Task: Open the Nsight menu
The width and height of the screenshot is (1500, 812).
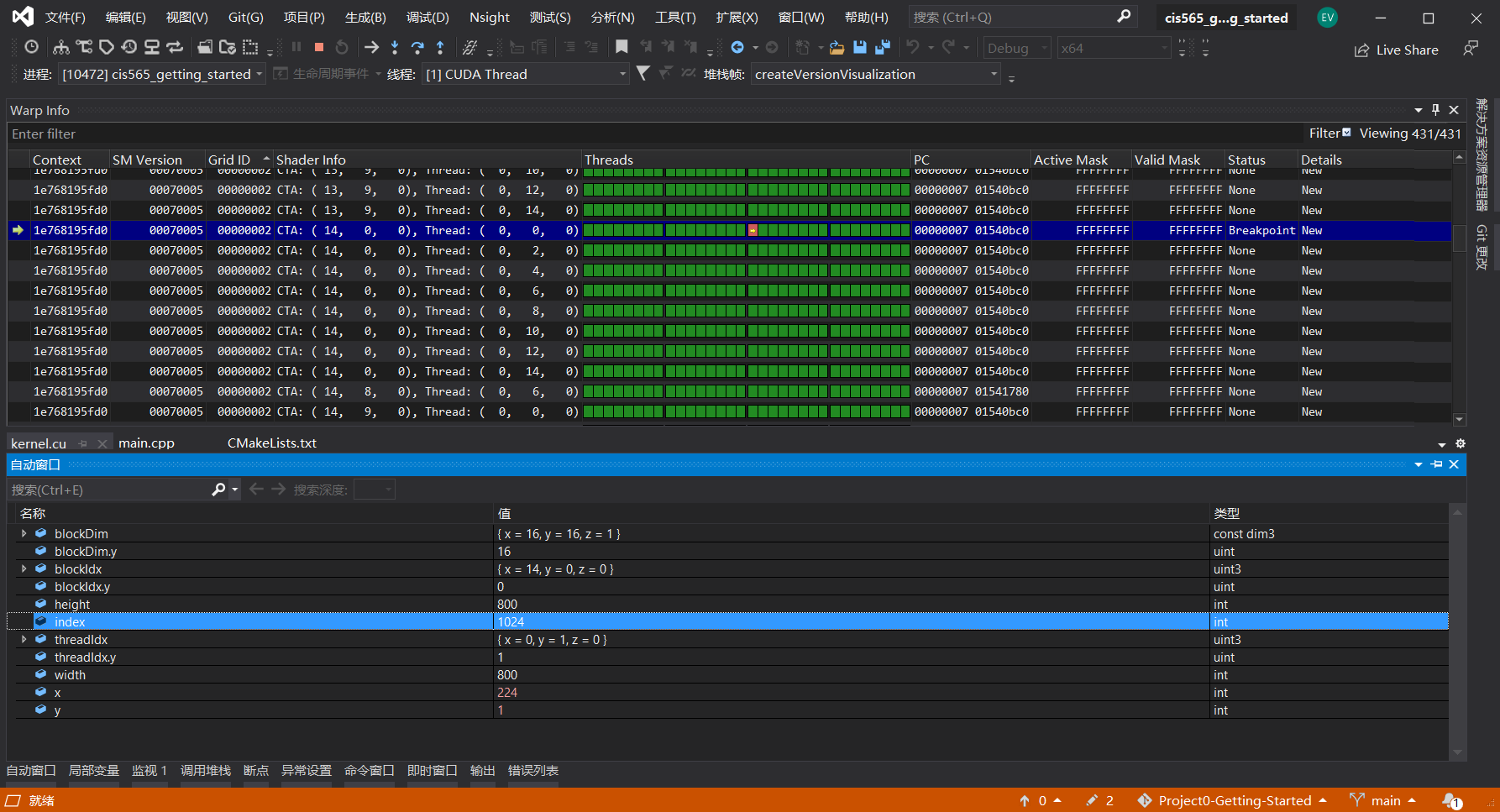Action: click(490, 17)
